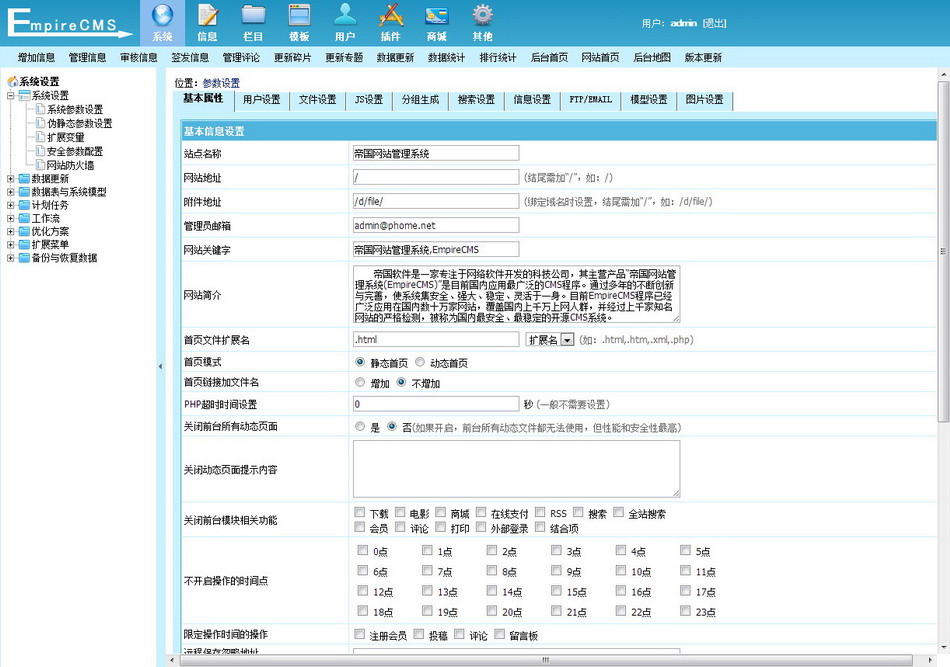Click the folder icon beside 数据表与系统模型
The image size is (950, 667).
(24, 192)
